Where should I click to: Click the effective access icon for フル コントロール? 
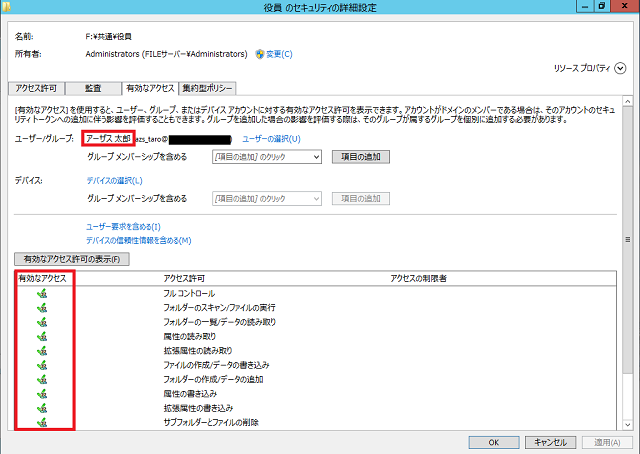pyautogui.click(x=41, y=293)
